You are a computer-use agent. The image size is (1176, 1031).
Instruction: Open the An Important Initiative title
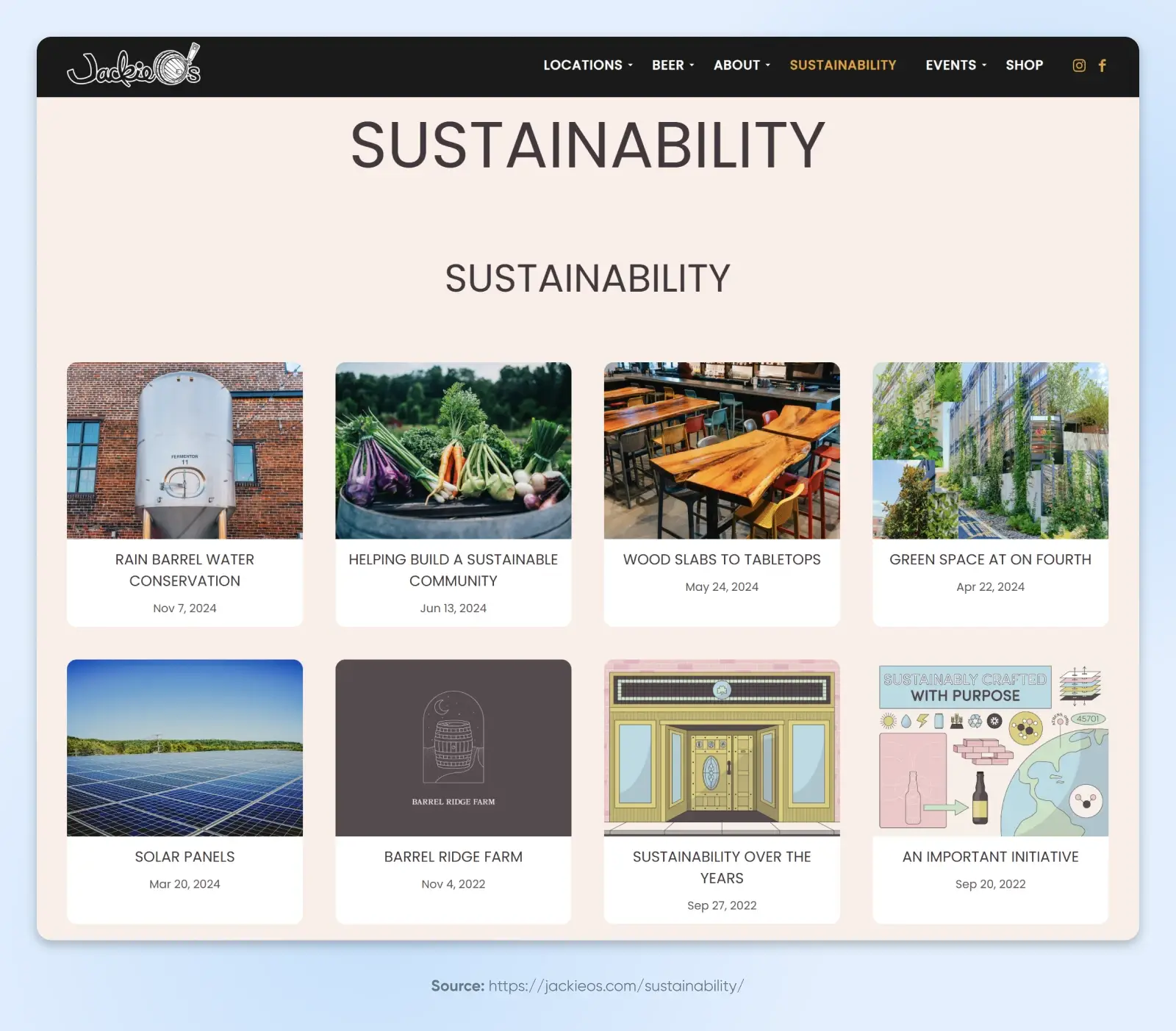990,857
